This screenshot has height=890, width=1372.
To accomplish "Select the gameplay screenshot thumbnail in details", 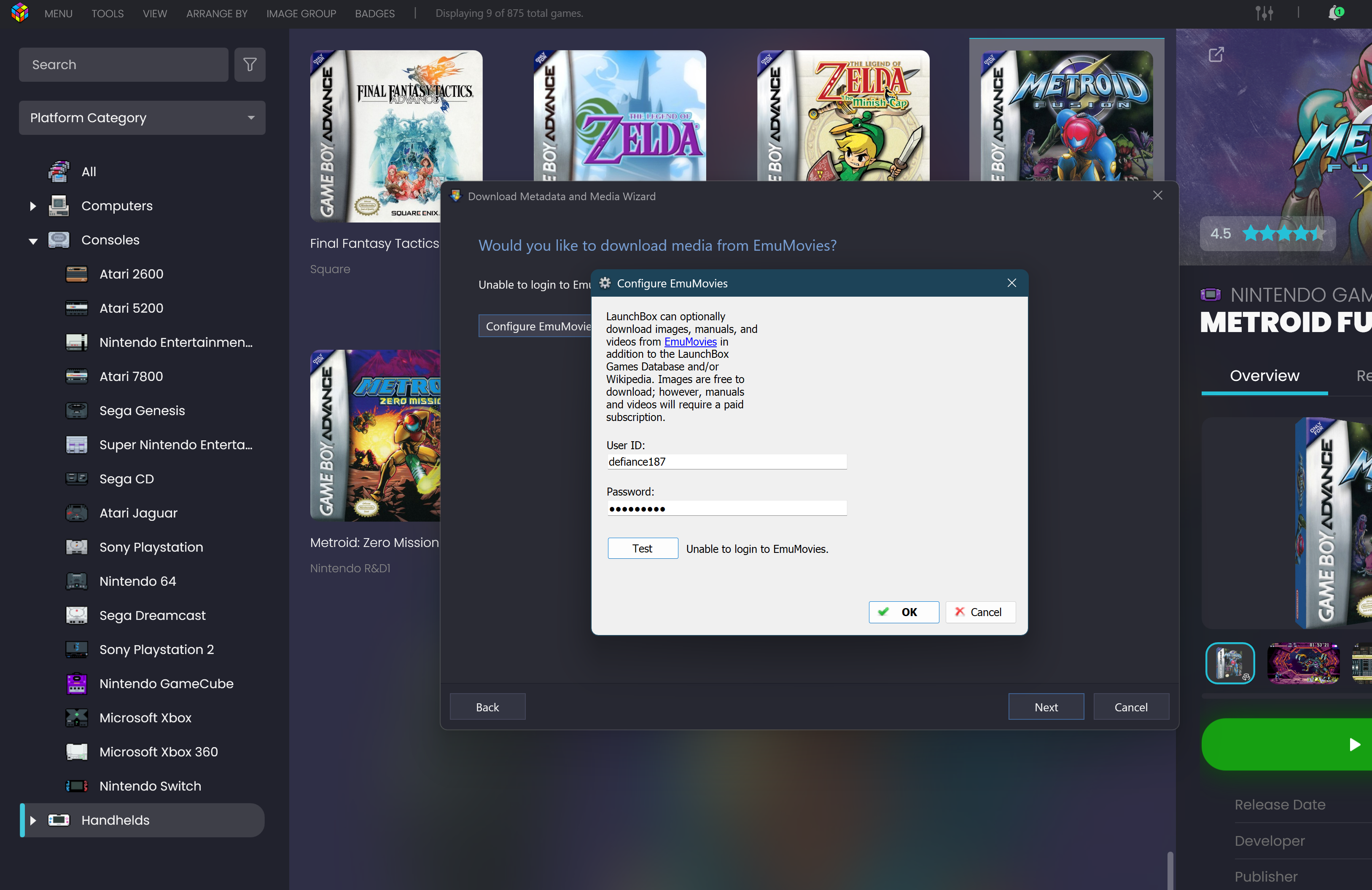I will (1303, 662).
